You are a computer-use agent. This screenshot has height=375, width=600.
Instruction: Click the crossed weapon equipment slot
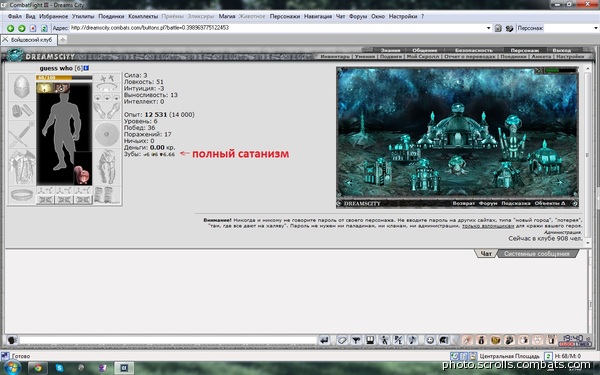click(22, 134)
